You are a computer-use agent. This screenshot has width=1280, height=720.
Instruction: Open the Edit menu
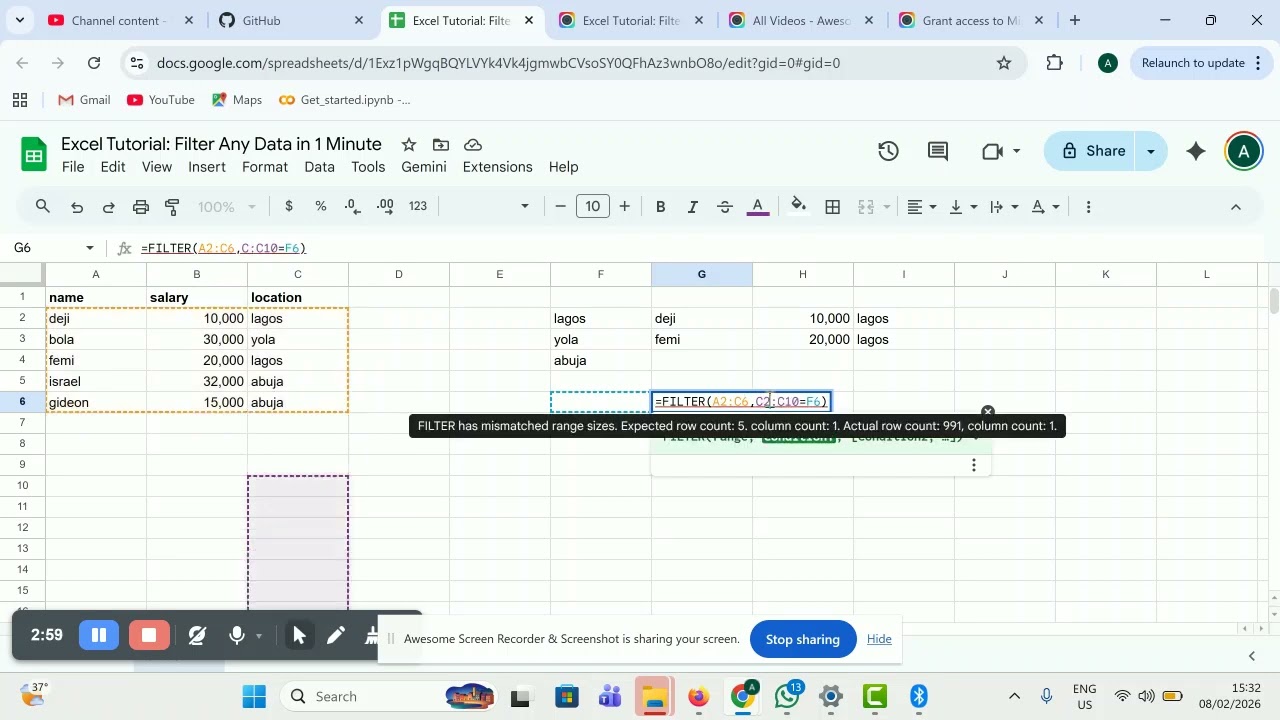(x=113, y=167)
